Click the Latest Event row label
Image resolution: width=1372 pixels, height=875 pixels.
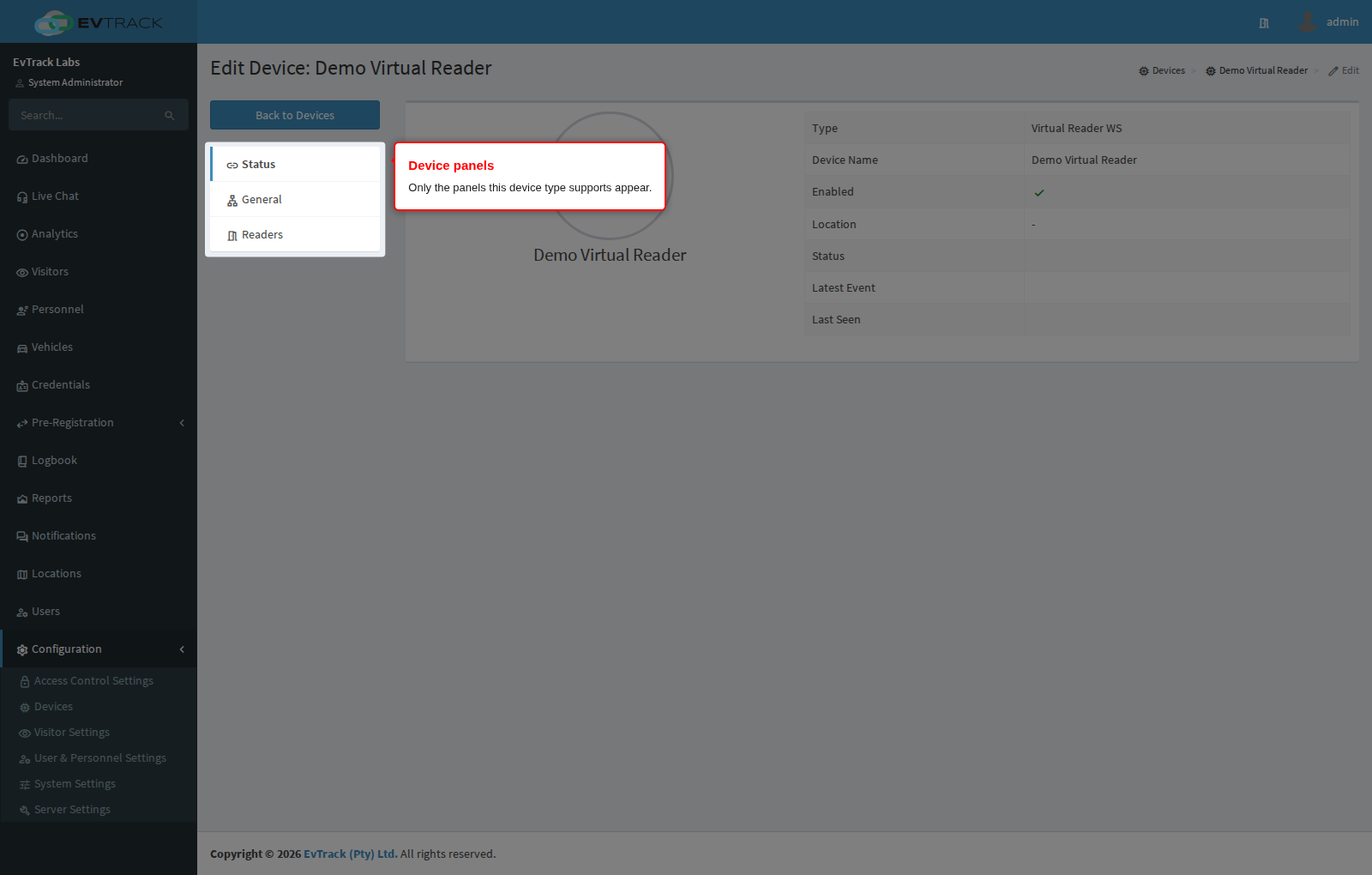pyautogui.click(x=844, y=288)
